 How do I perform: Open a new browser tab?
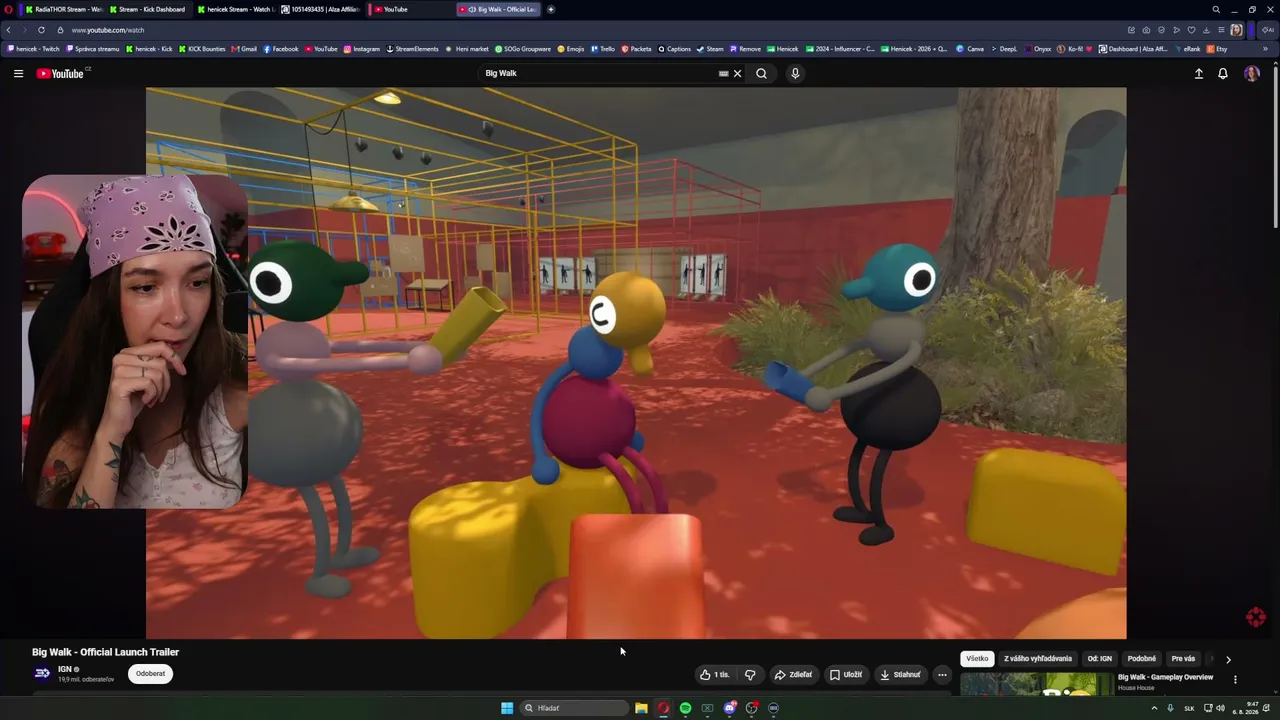[x=550, y=9]
